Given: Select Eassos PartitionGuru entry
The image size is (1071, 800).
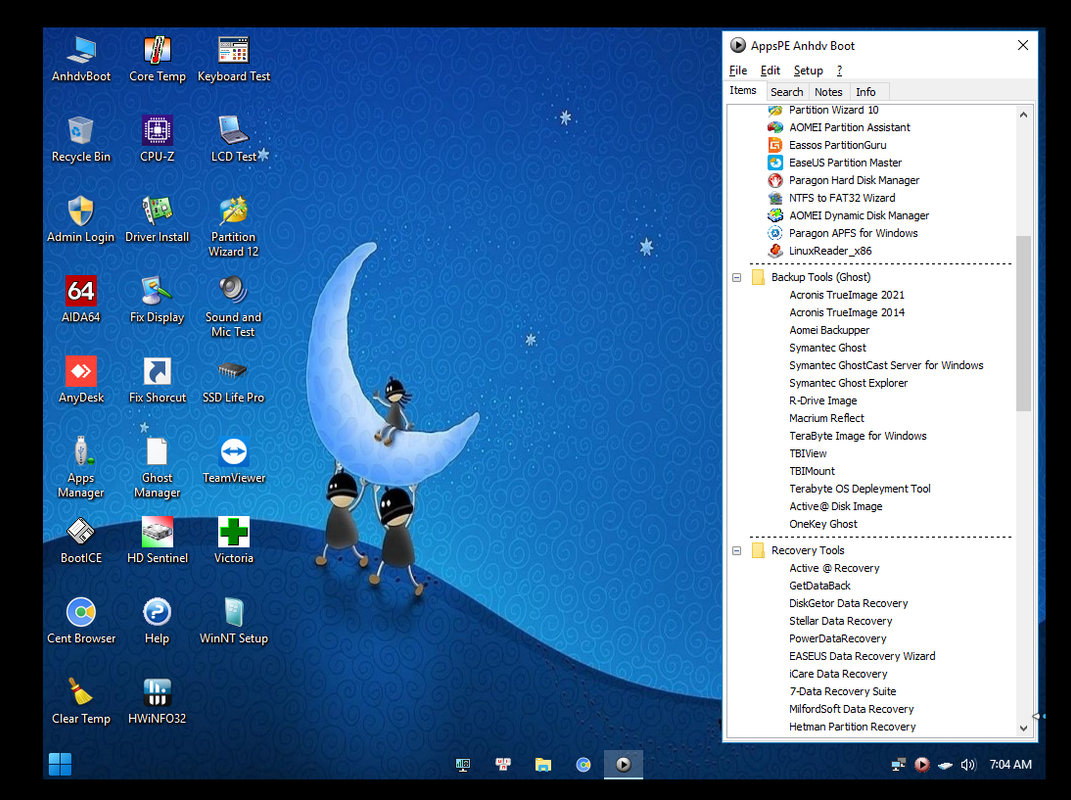Looking at the screenshot, I should 837,145.
